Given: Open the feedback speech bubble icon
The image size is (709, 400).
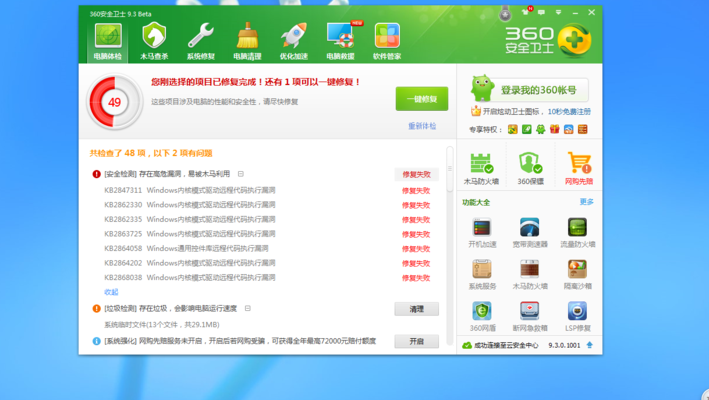Looking at the screenshot, I should click(x=541, y=12).
